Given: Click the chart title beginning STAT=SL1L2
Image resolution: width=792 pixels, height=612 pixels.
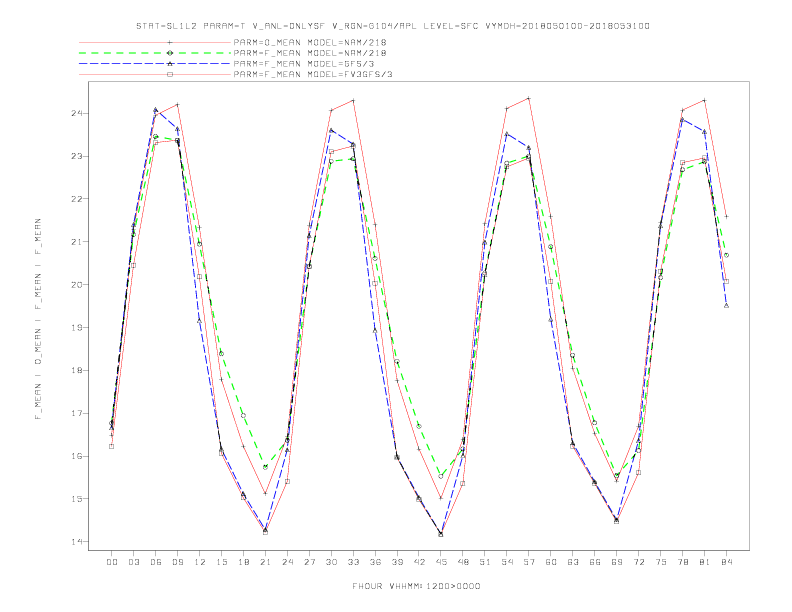Looking at the screenshot, I should [x=393, y=26].
